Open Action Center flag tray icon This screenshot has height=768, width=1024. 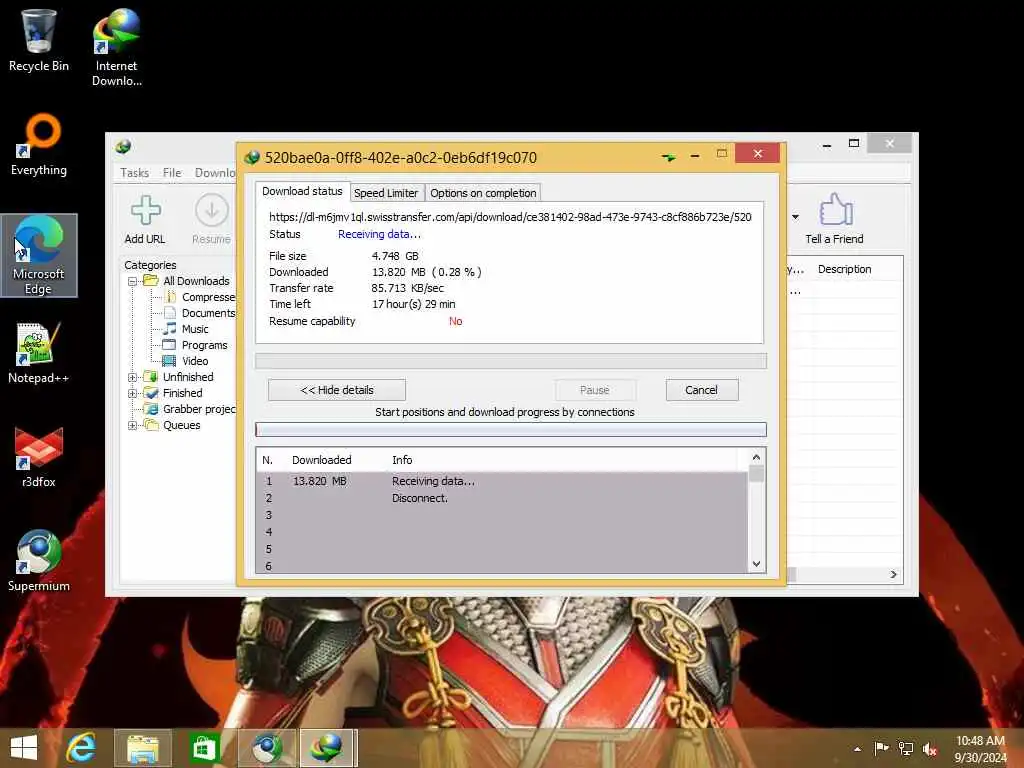[x=882, y=749]
